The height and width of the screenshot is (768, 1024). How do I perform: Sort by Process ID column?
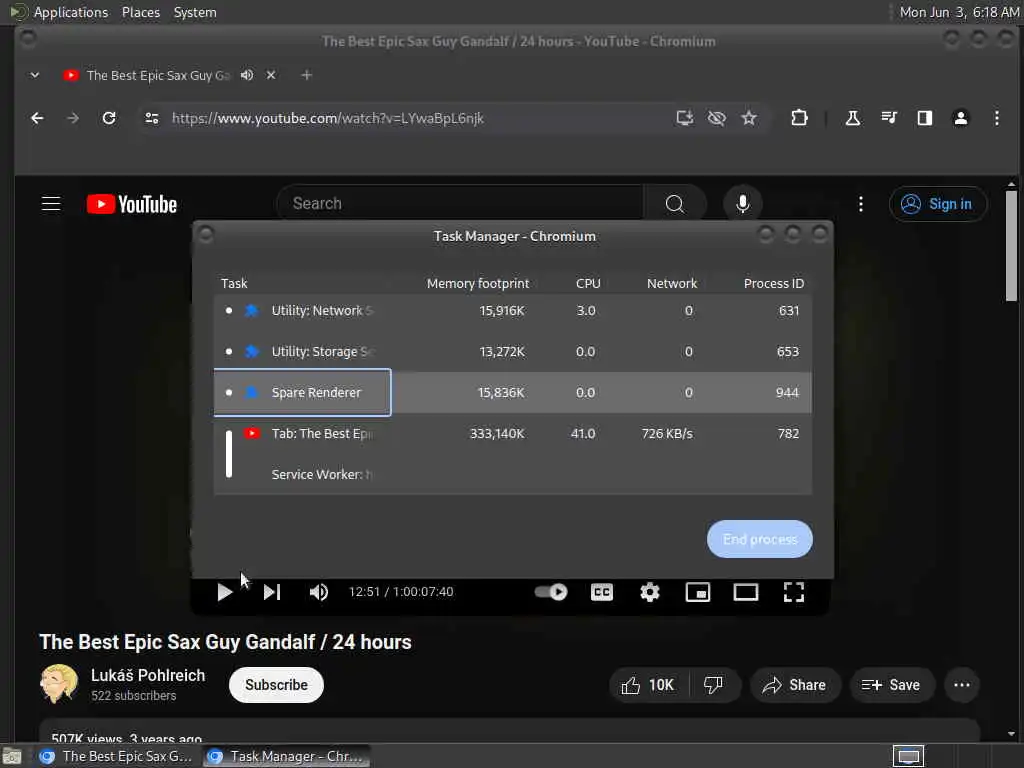point(773,283)
